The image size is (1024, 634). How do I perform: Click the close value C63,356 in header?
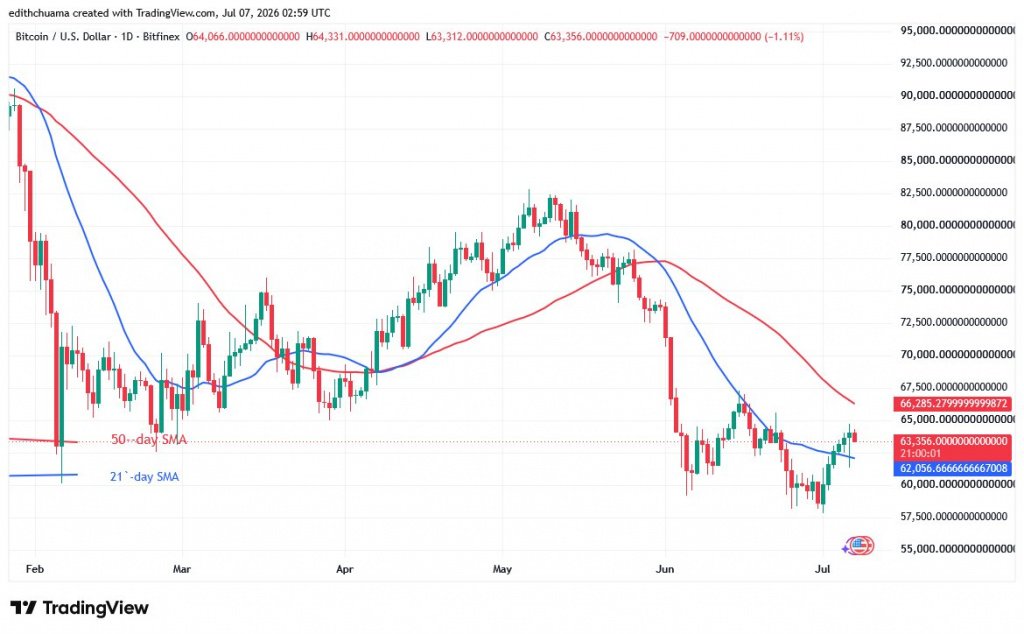[x=601, y=37]
